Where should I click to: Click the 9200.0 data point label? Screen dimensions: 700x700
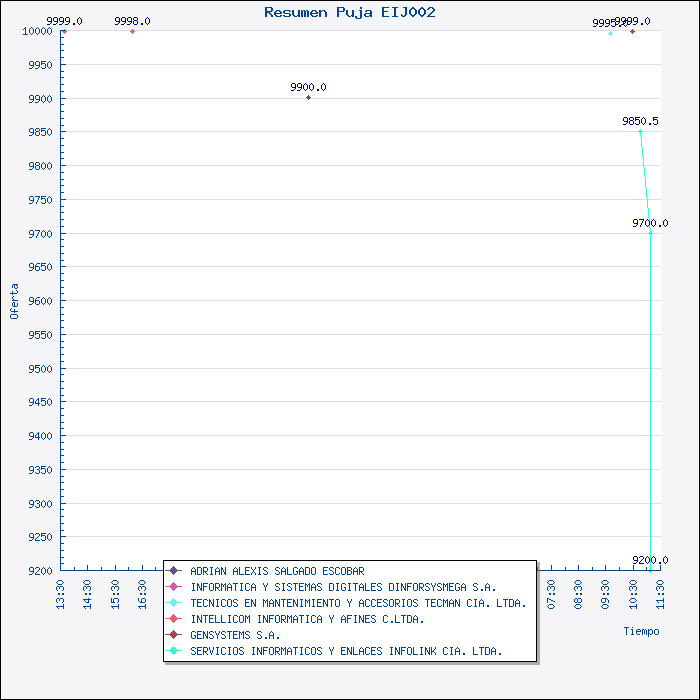coord(650,560)
